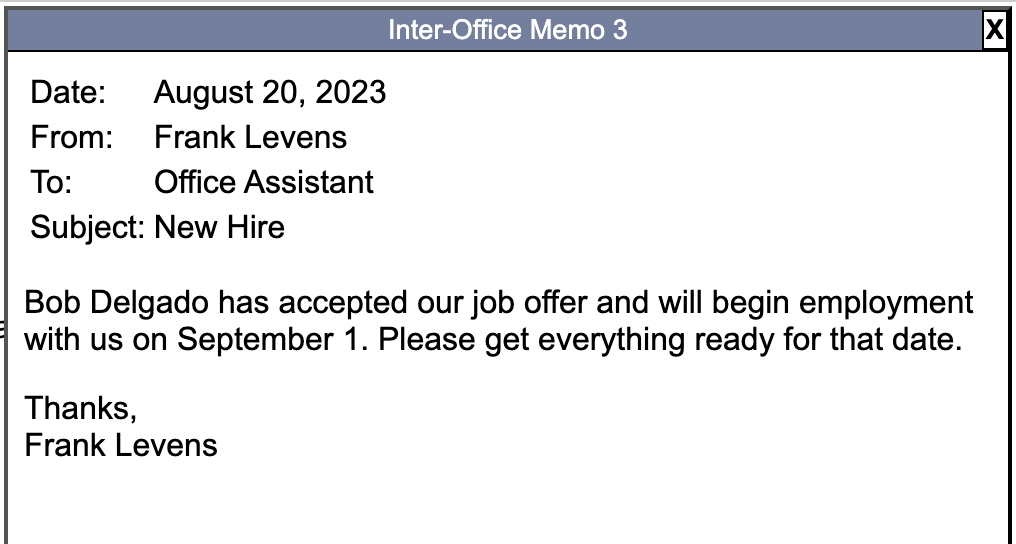The height and width of the screenshot is (544, 1016).
Task: Click the From: label
Action: (x=71, y=137)
